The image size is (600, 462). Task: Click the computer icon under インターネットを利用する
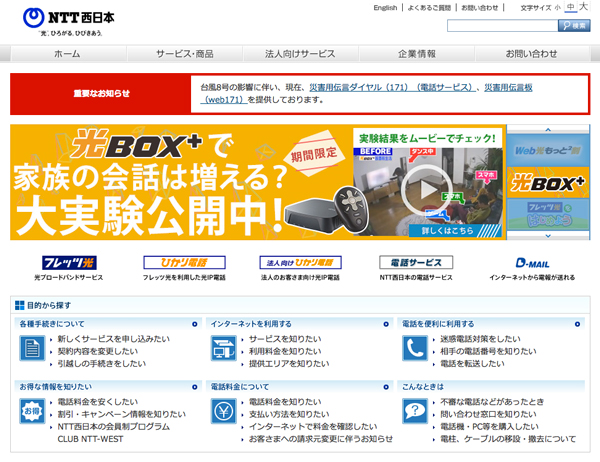(222, 348)
